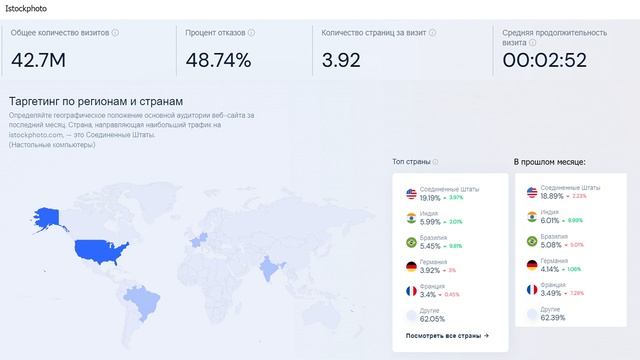Click the Таргетинг по регионам и странам heading

[x=96, y=101]
